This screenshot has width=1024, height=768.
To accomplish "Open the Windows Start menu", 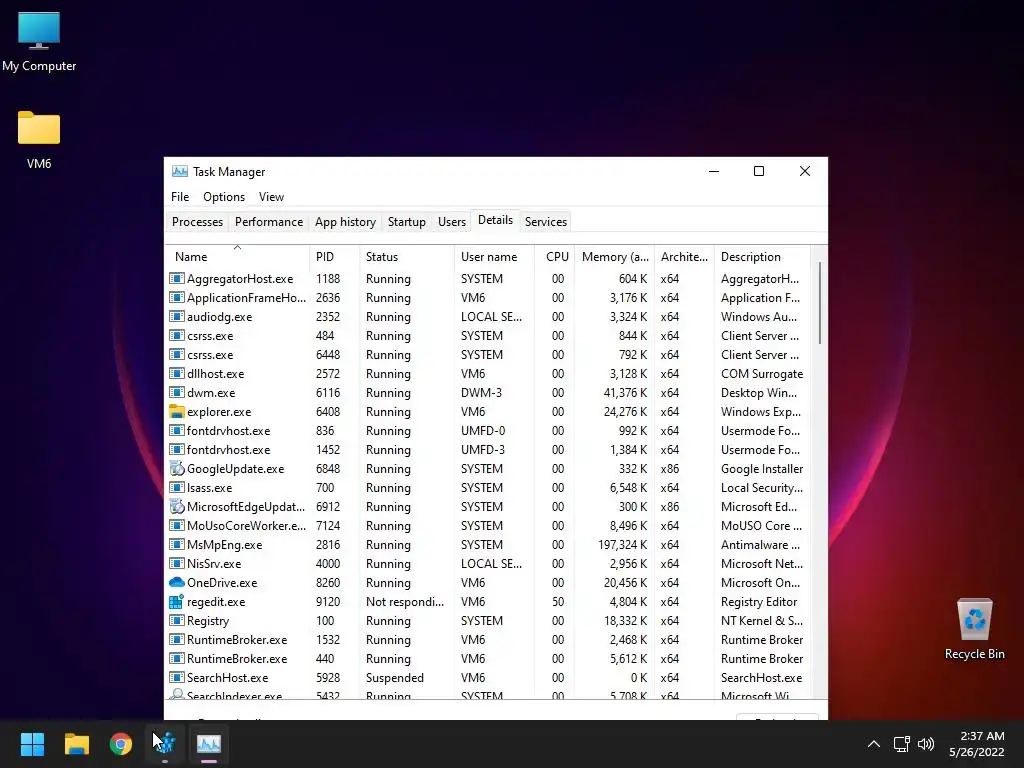I will coord(32,743).
